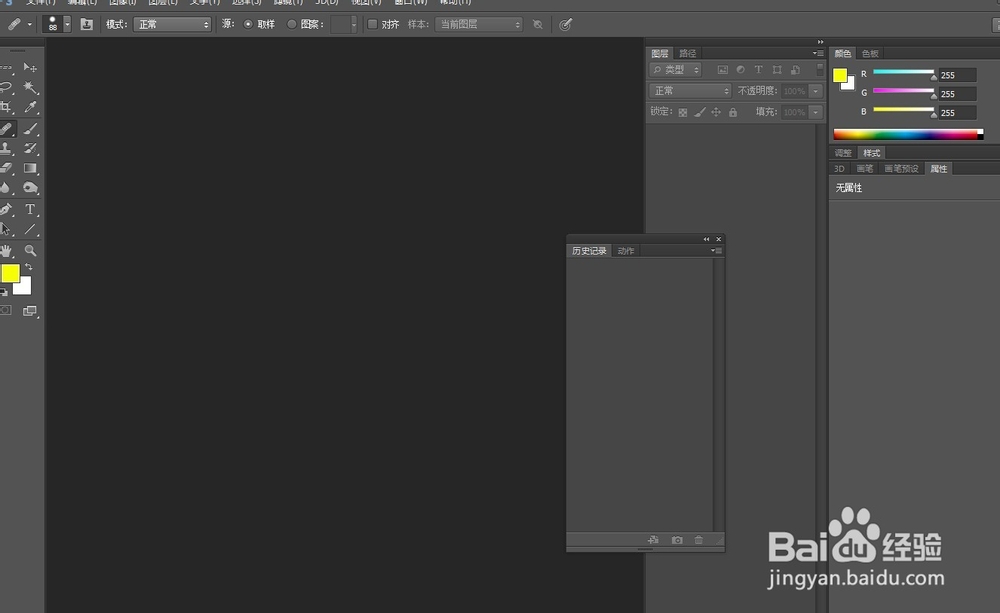The width and height of the screenshot is (1000, 613).
Task: Delete current state trash icon in History panel
Action: point(699,540)
